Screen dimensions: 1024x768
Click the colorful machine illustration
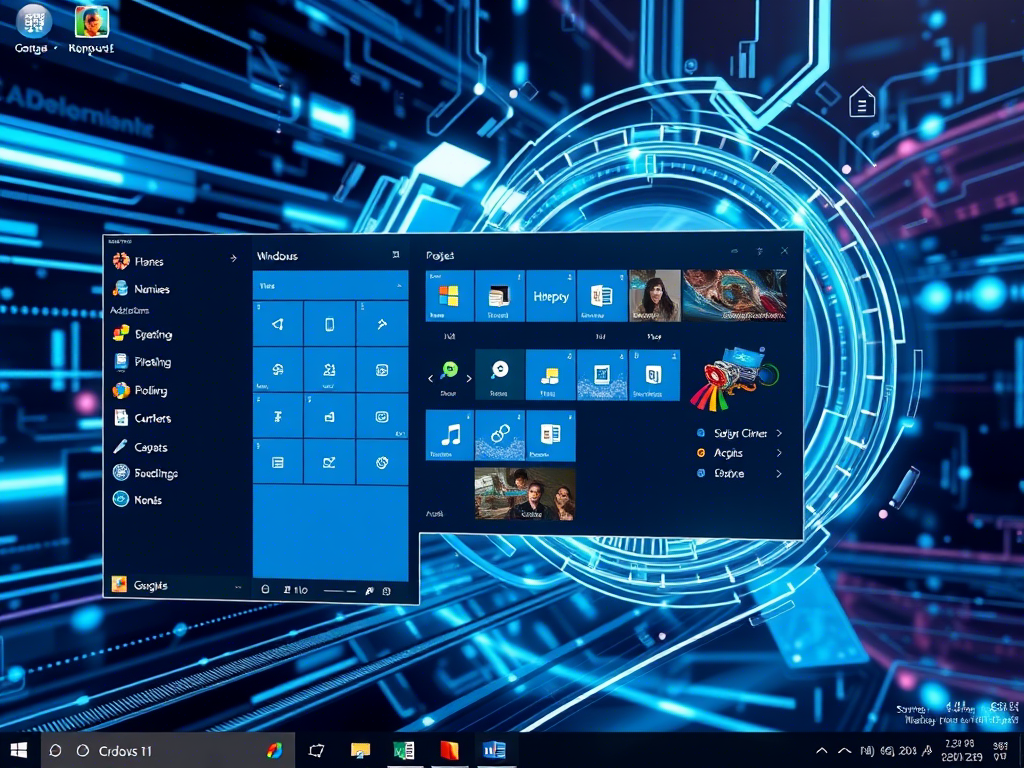point(735,378)
